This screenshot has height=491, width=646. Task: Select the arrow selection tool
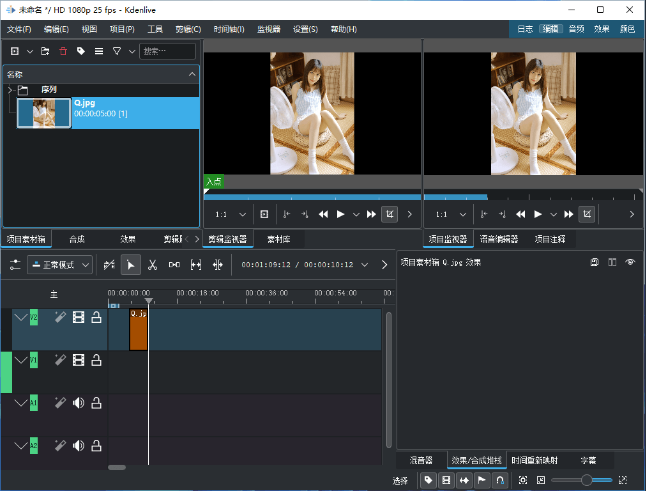[131, 264]
